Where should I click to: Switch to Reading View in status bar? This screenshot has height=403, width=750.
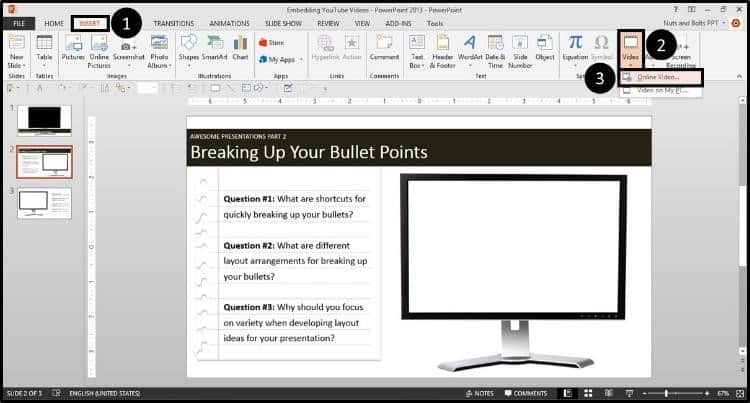coord(608,393)
